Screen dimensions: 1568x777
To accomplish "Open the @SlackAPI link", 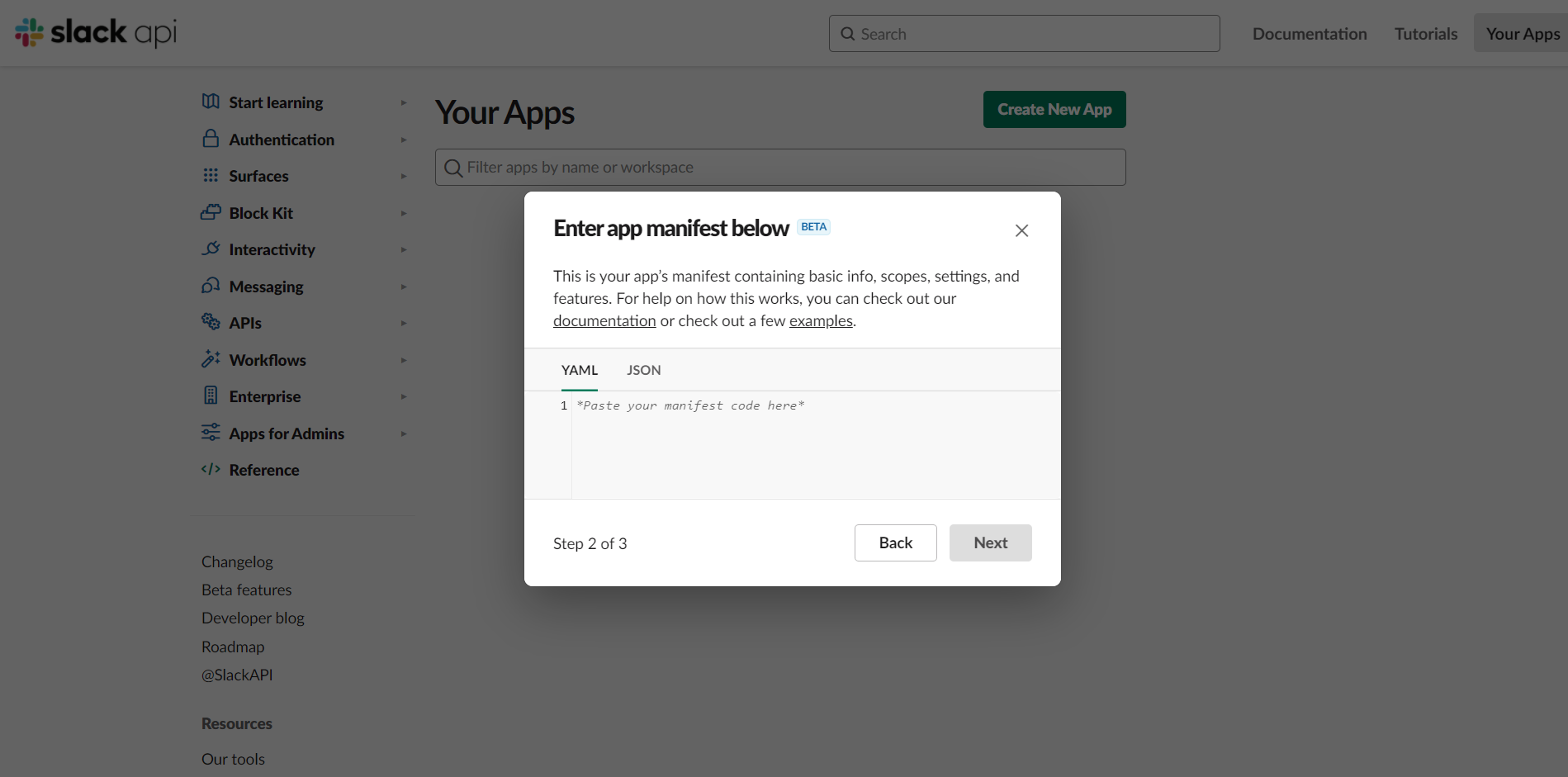I will [x=237, y=675].
